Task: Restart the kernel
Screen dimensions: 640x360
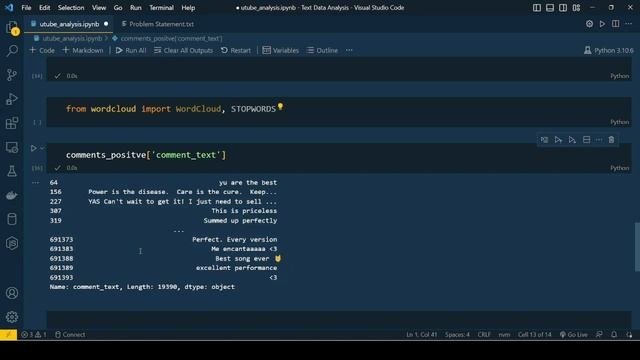Action: click(x=236, y=50)
